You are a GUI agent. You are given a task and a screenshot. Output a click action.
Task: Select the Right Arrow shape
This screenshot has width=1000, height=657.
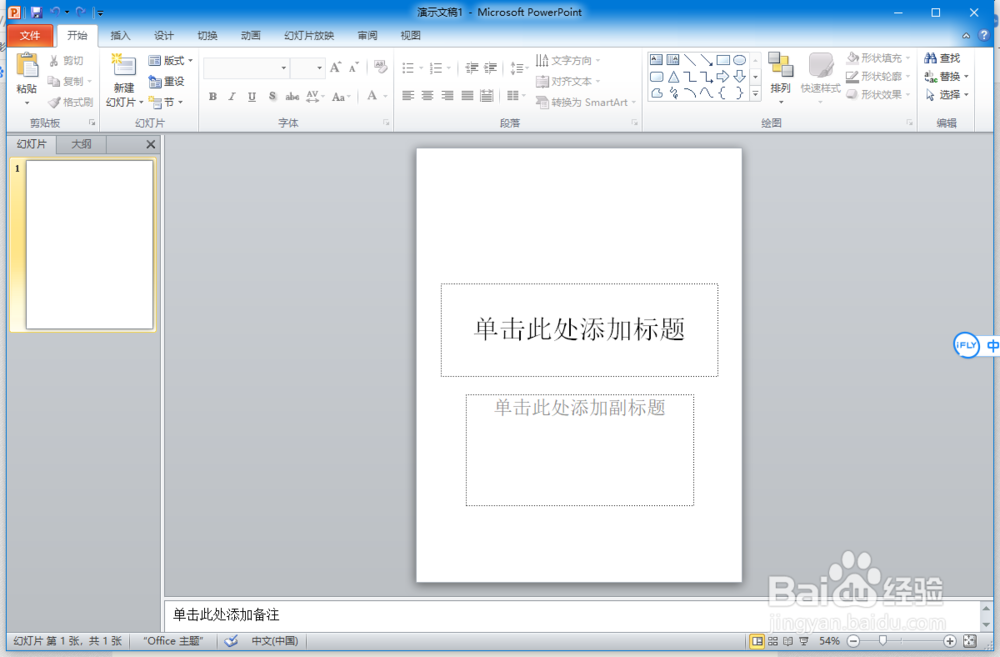pos(723,76)
